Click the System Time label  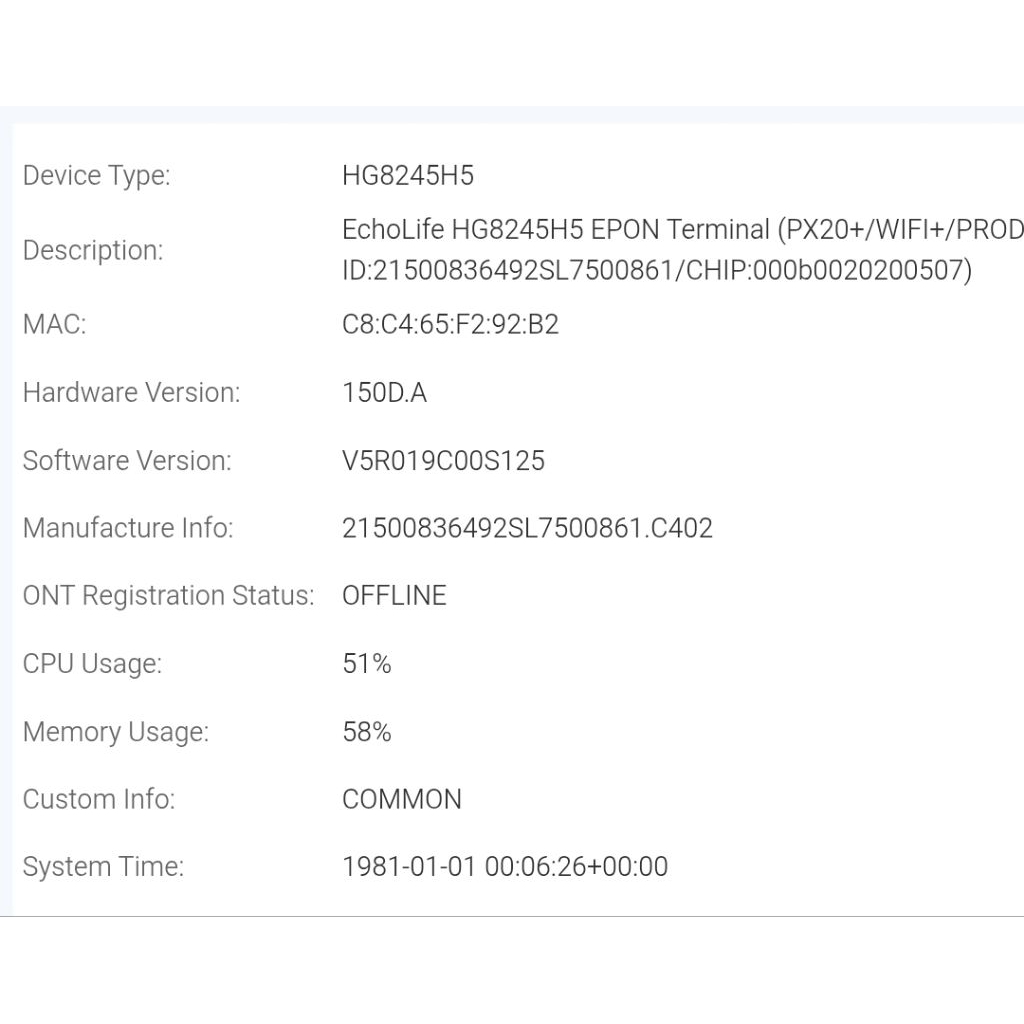click(x=103, y=867)
